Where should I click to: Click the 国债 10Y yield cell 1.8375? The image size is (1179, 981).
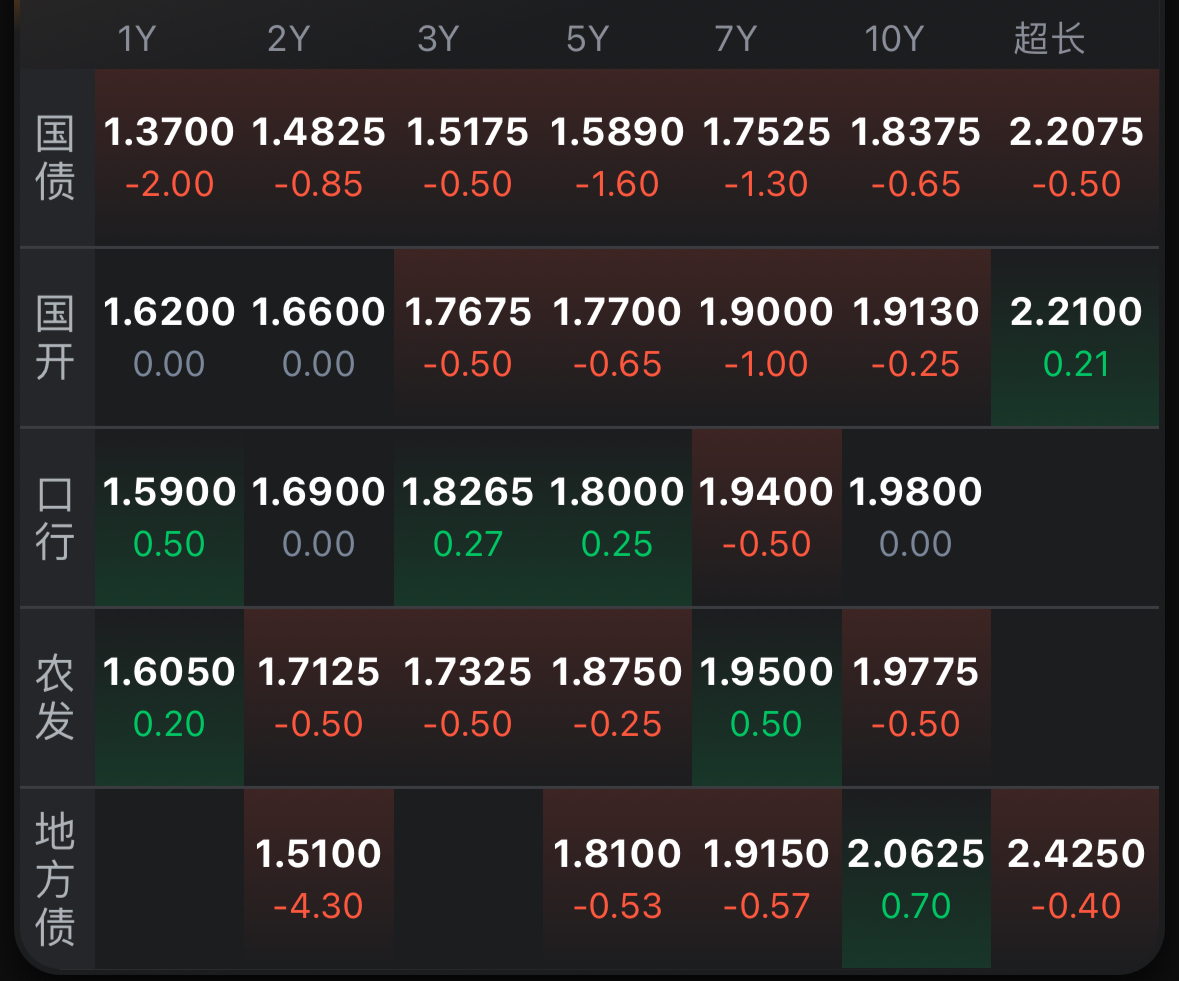916,156
